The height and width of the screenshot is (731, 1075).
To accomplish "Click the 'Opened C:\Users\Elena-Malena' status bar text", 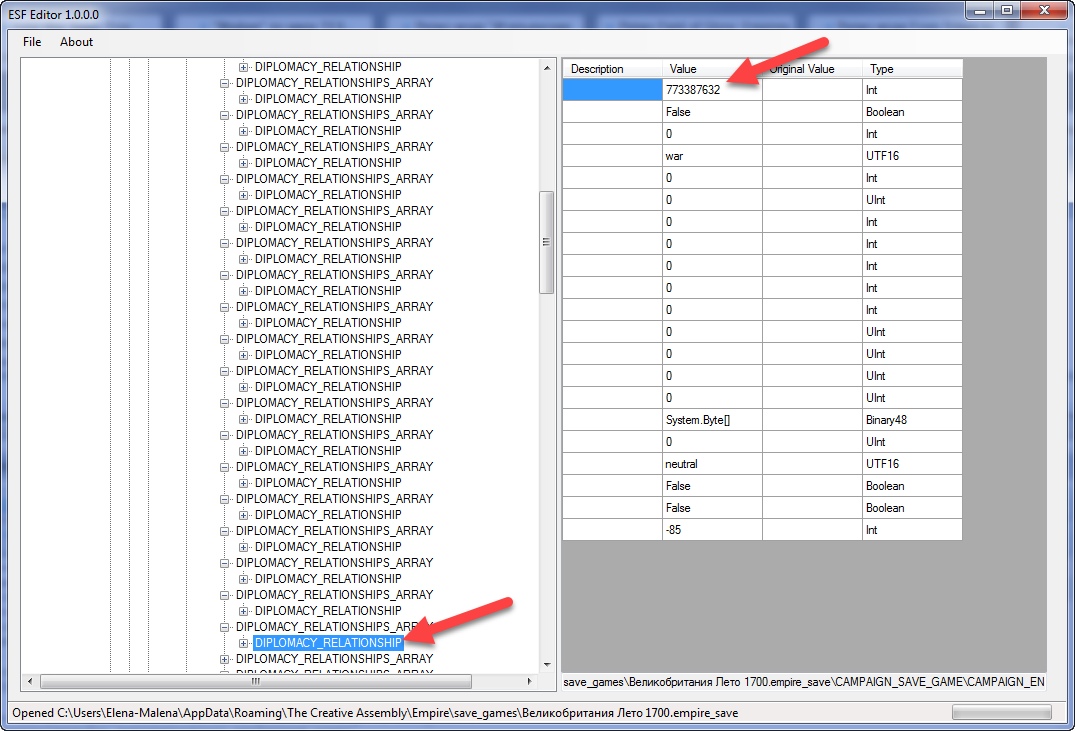I will [x=375, y=713].
